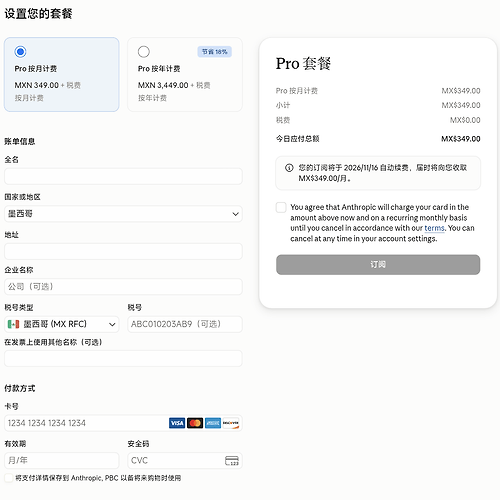Click the MXN 3,449.00 yearly price text

click(x=163, y=85)
